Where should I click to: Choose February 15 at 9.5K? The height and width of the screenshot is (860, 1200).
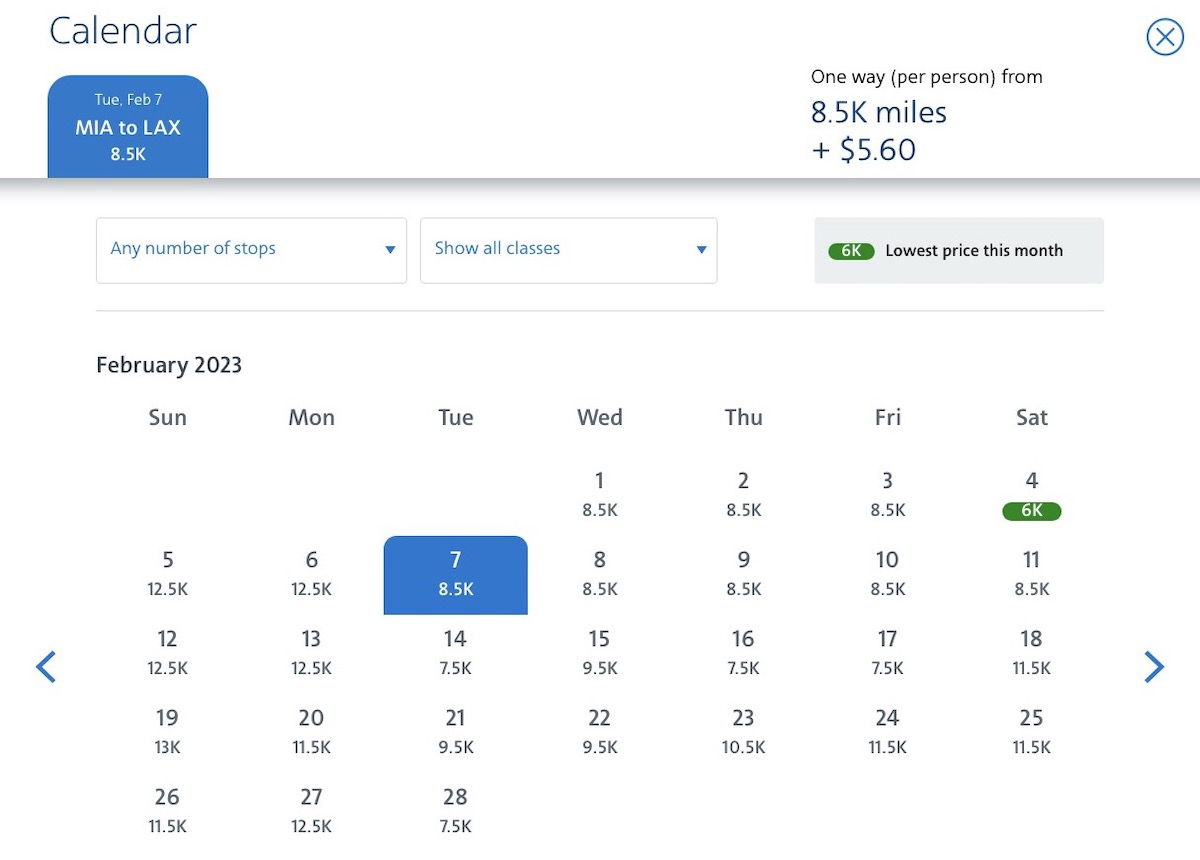(600, 653)
